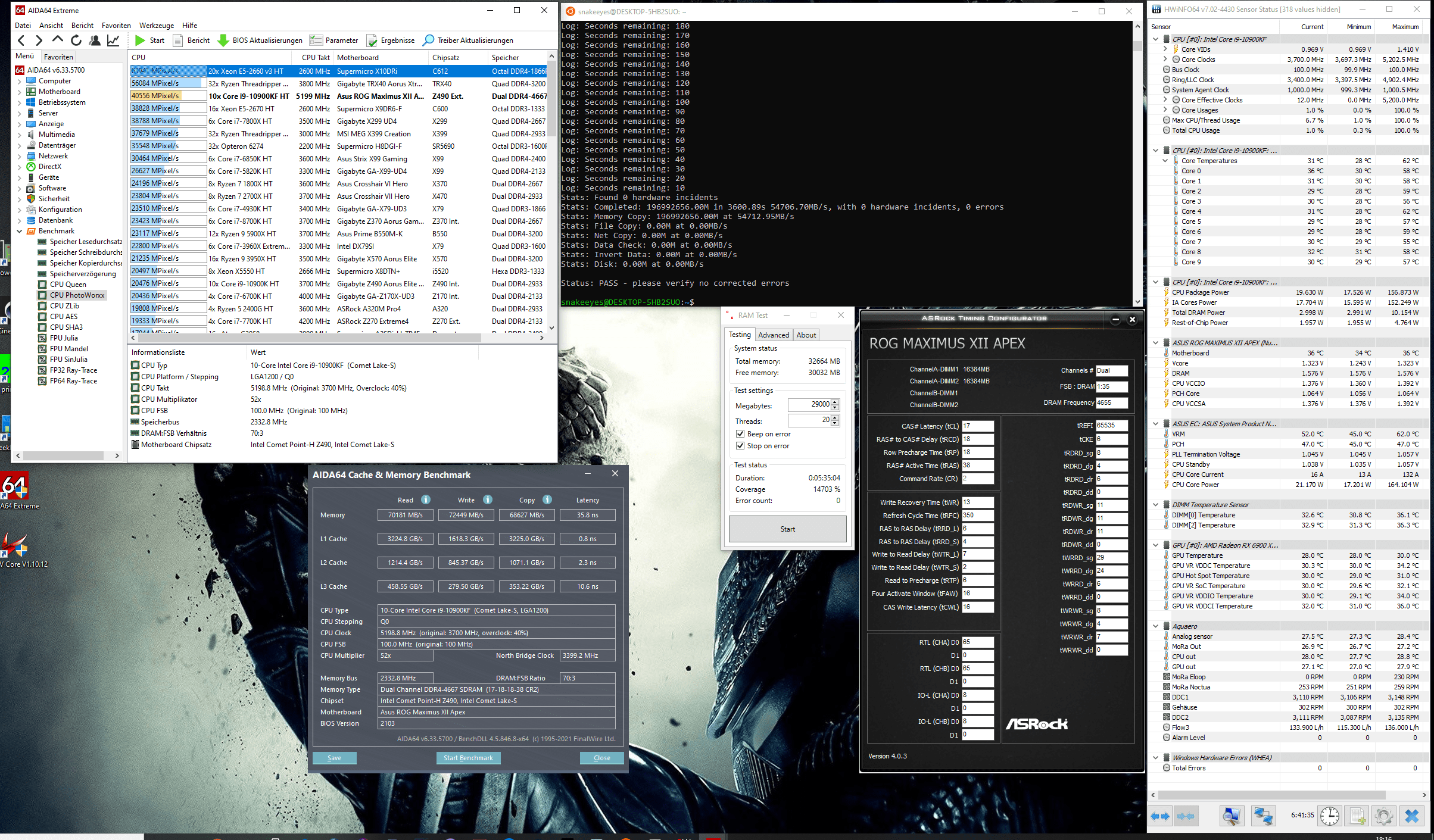The width and height of the screenshot is (1434, 840).
Task: Collapse the Aquaero sensor group
Action: tap(1156, 626)
